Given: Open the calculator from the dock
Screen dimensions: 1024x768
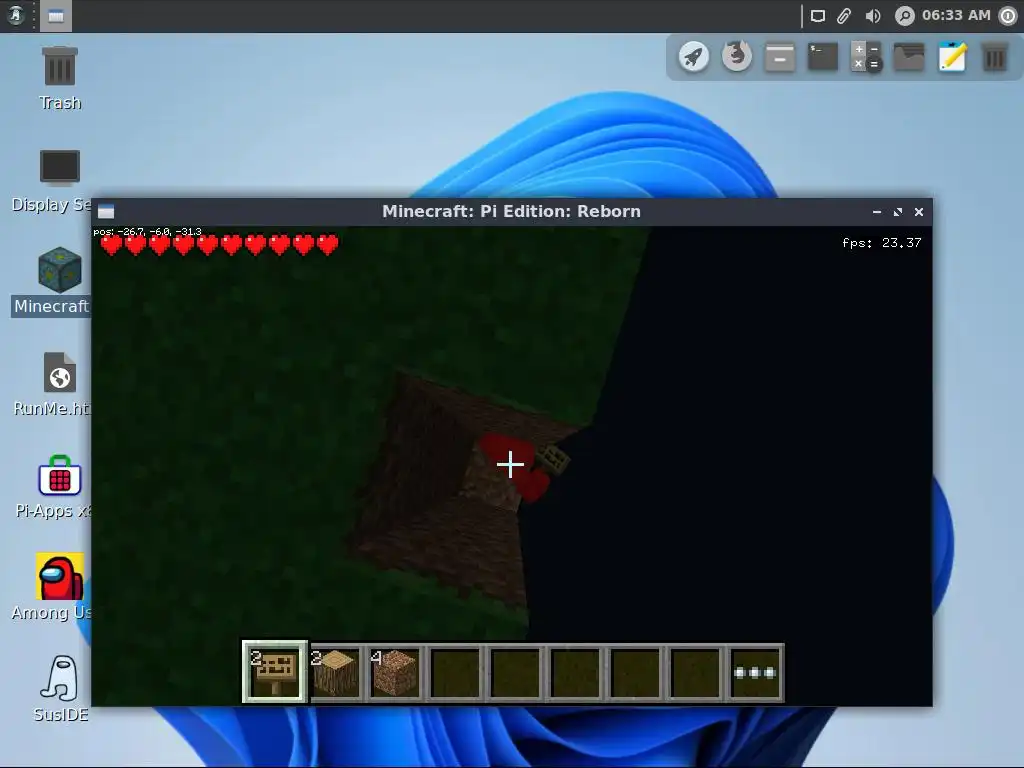Looking at the screenshot, I should click(x=866, y=56).
